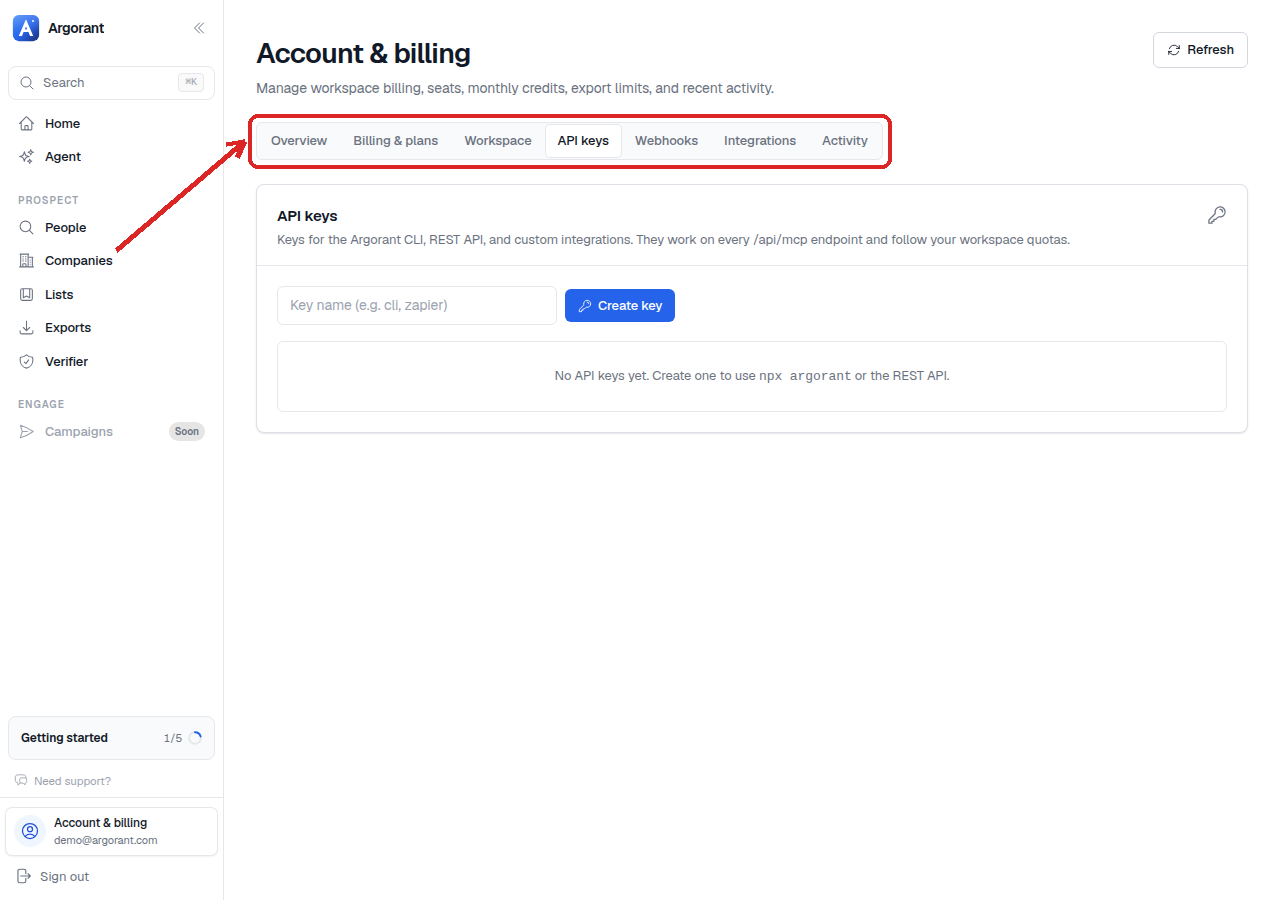The width and height of the screenshot is (1280, 900).
Task: Click the Refresh button
Action: [x=1200, y=50]
